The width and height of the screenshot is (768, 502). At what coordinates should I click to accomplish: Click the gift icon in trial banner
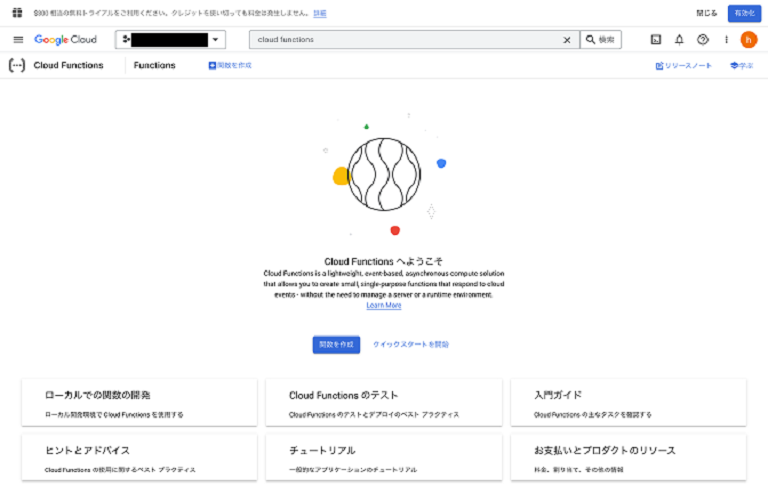[17, 13]
